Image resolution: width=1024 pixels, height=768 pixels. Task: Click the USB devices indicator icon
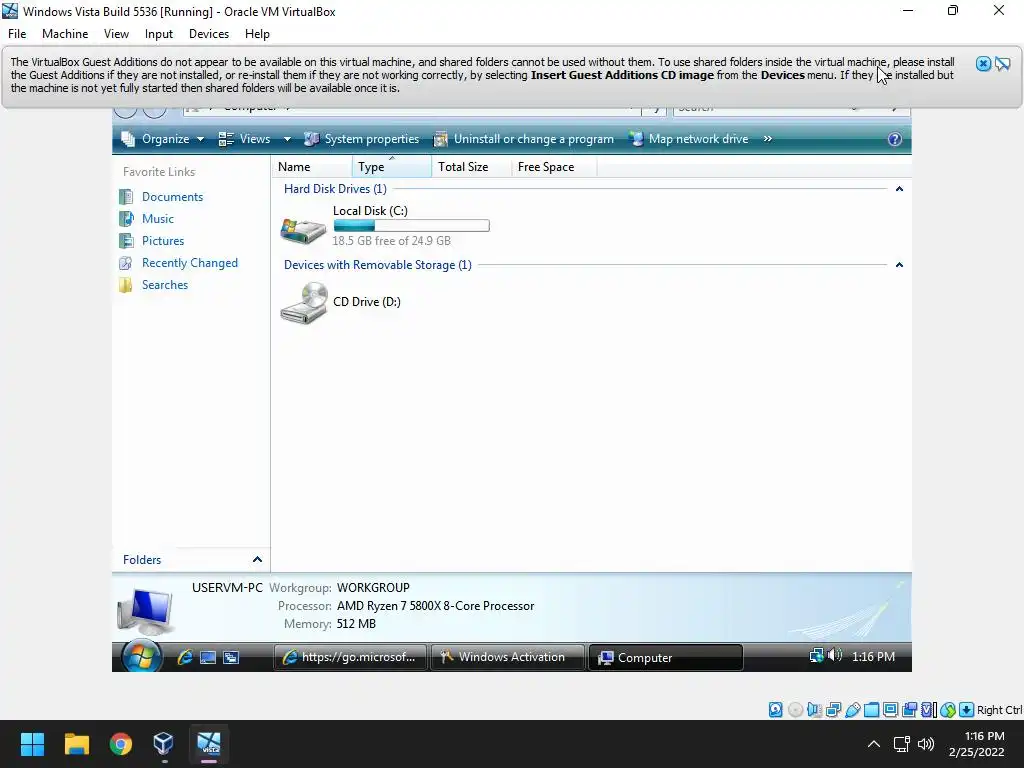coord(852,710)
